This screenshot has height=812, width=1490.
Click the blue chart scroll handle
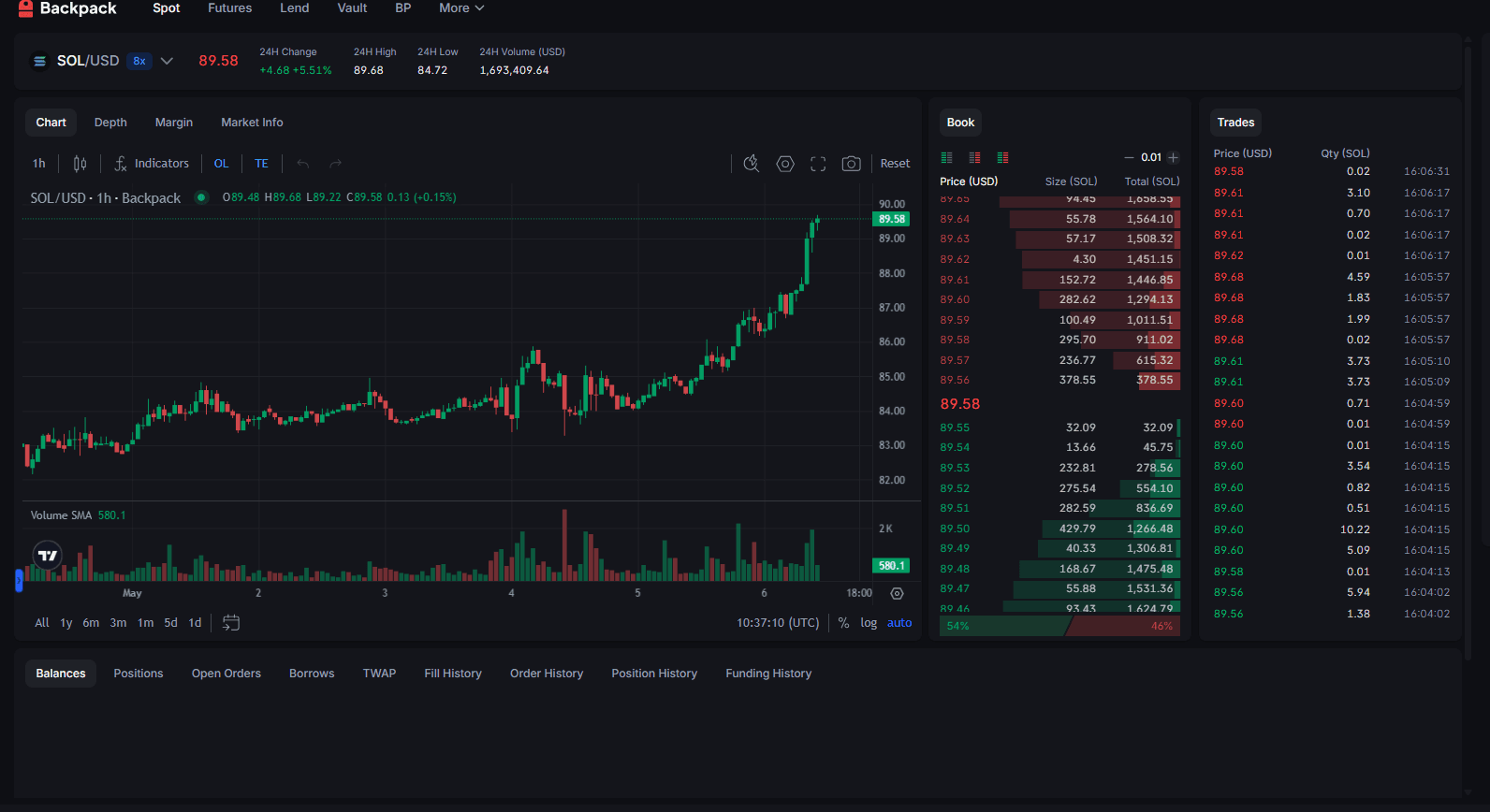[19, 581]
